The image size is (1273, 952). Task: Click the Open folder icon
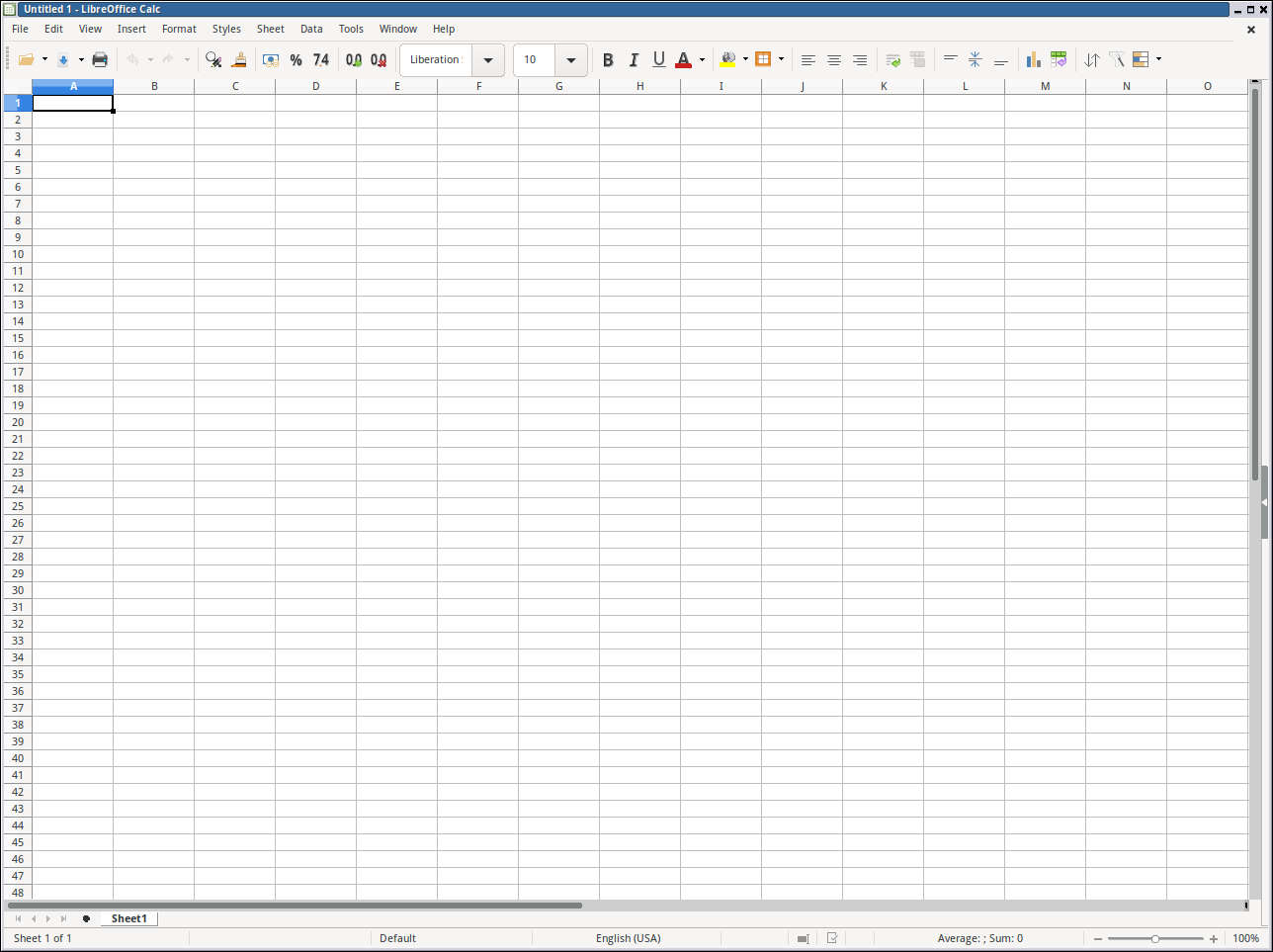[27, 59]
